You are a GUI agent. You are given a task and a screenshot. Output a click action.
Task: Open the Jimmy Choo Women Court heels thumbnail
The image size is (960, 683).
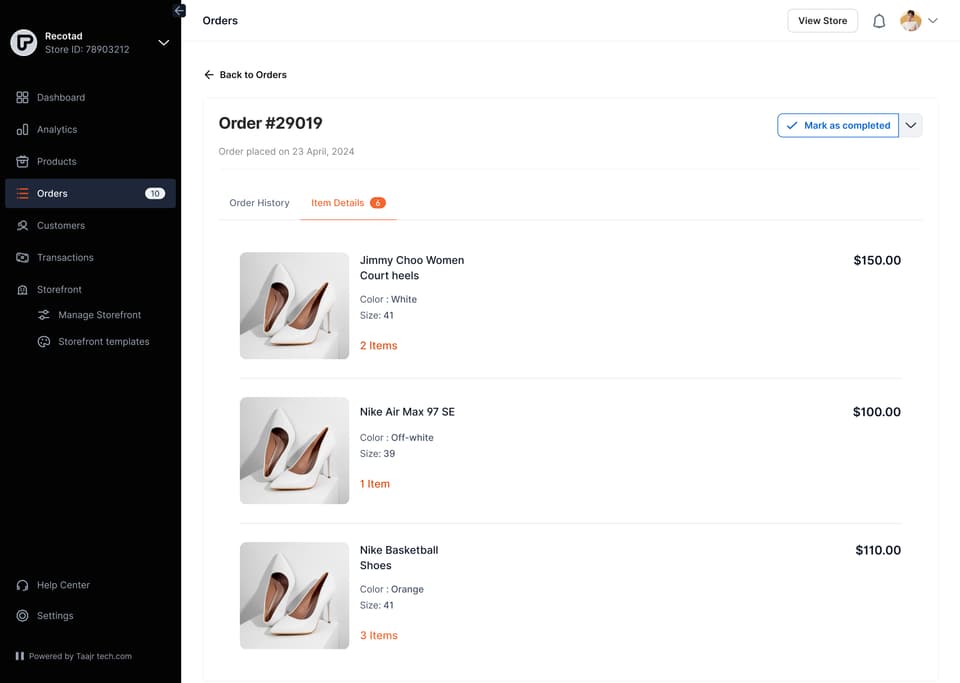coord(294,305)
